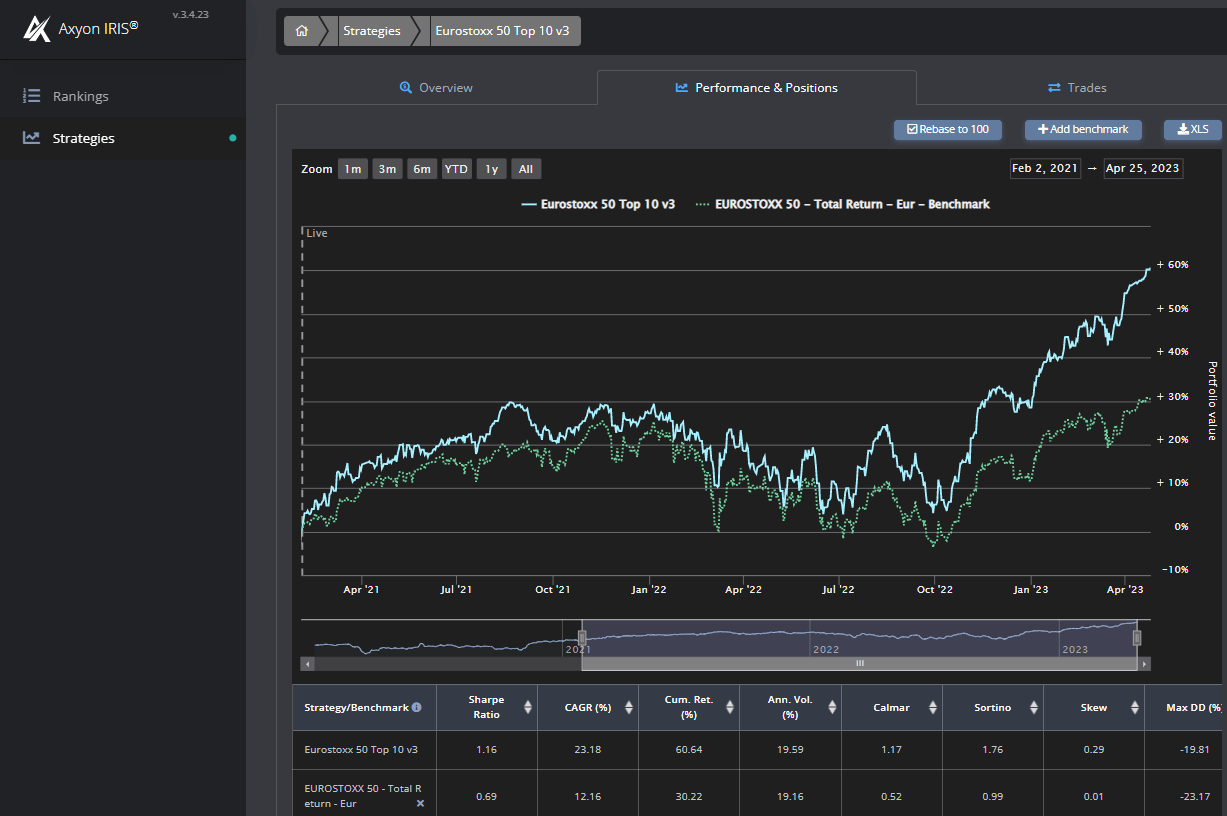Sort table by Calmar column
This screenshot has width=1227, height=816.
click(932, 708)
